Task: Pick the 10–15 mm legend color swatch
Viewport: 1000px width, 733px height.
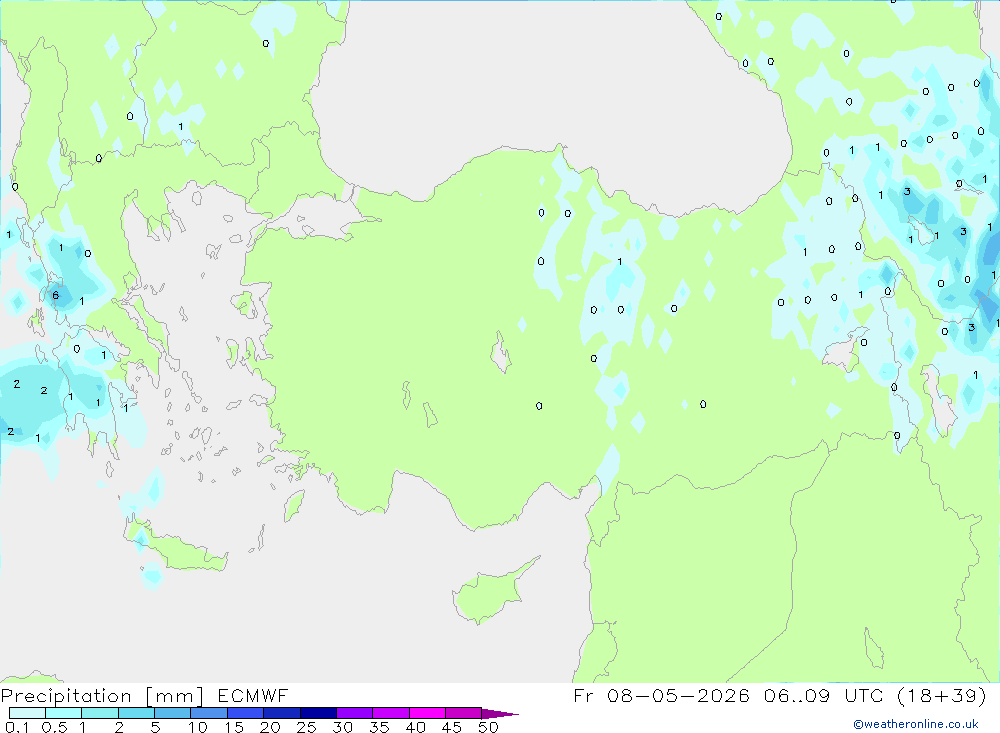Action: coord(209,713)
